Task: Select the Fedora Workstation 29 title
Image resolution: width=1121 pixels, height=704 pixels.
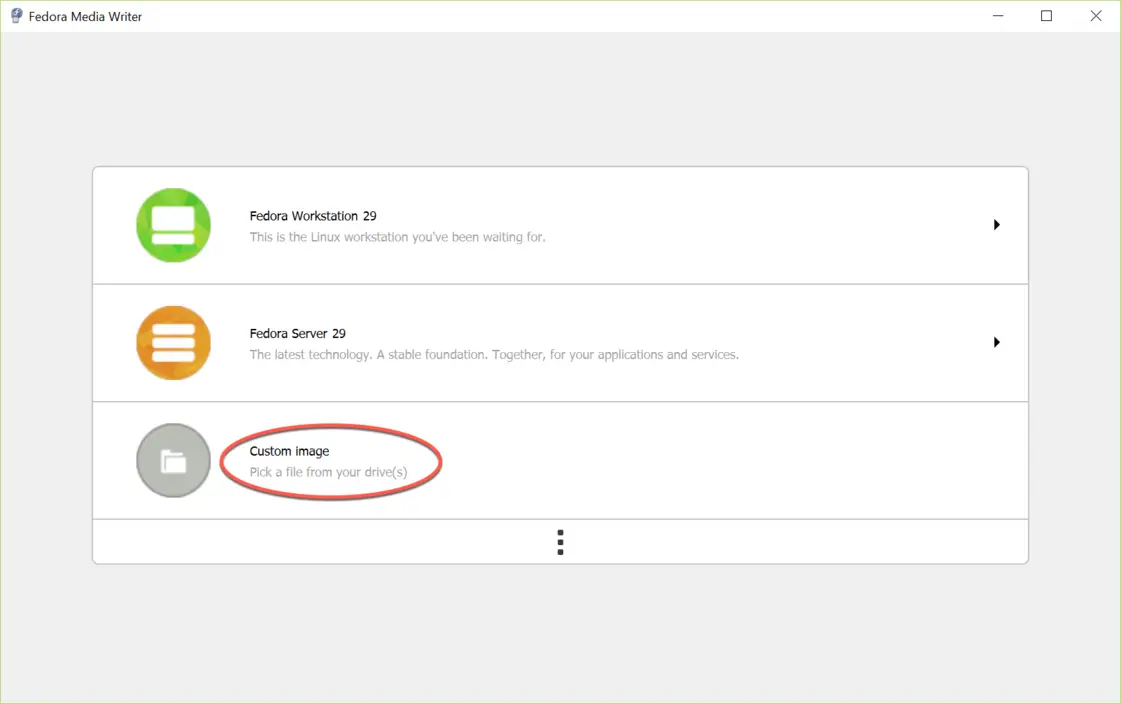Action: [x=312, y=216]
